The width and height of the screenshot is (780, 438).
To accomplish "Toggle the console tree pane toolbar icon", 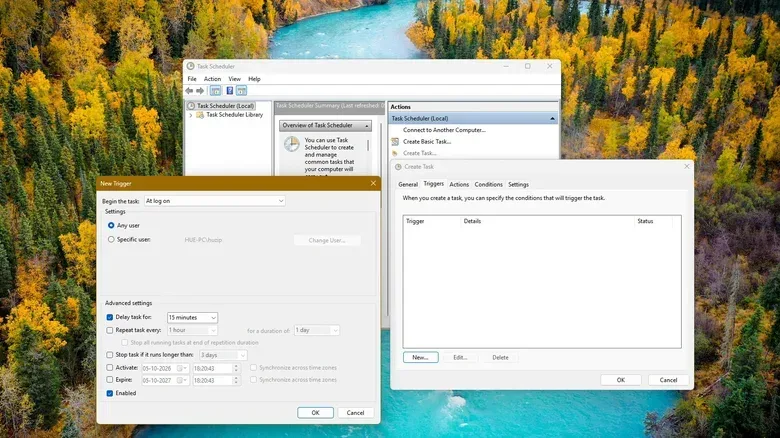I will (215, 91).
